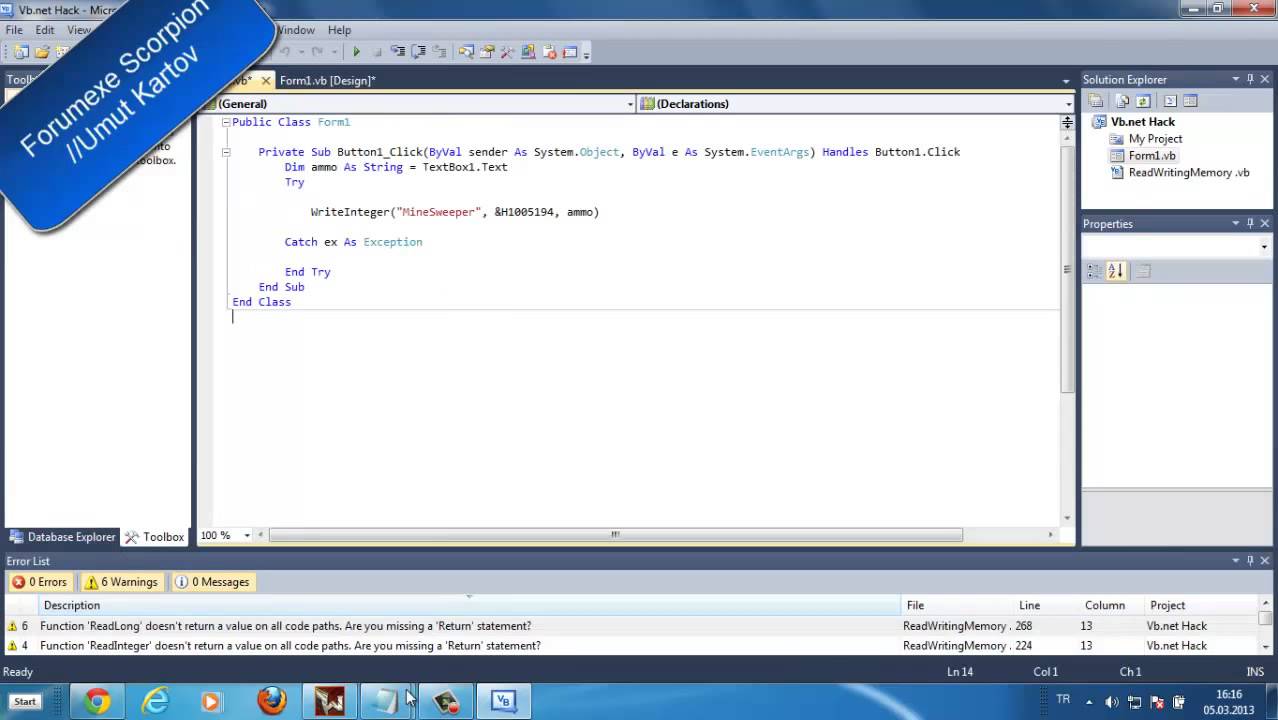
Task: Click the Open File folder toolbar icon
Action: [x=42, y=52]
